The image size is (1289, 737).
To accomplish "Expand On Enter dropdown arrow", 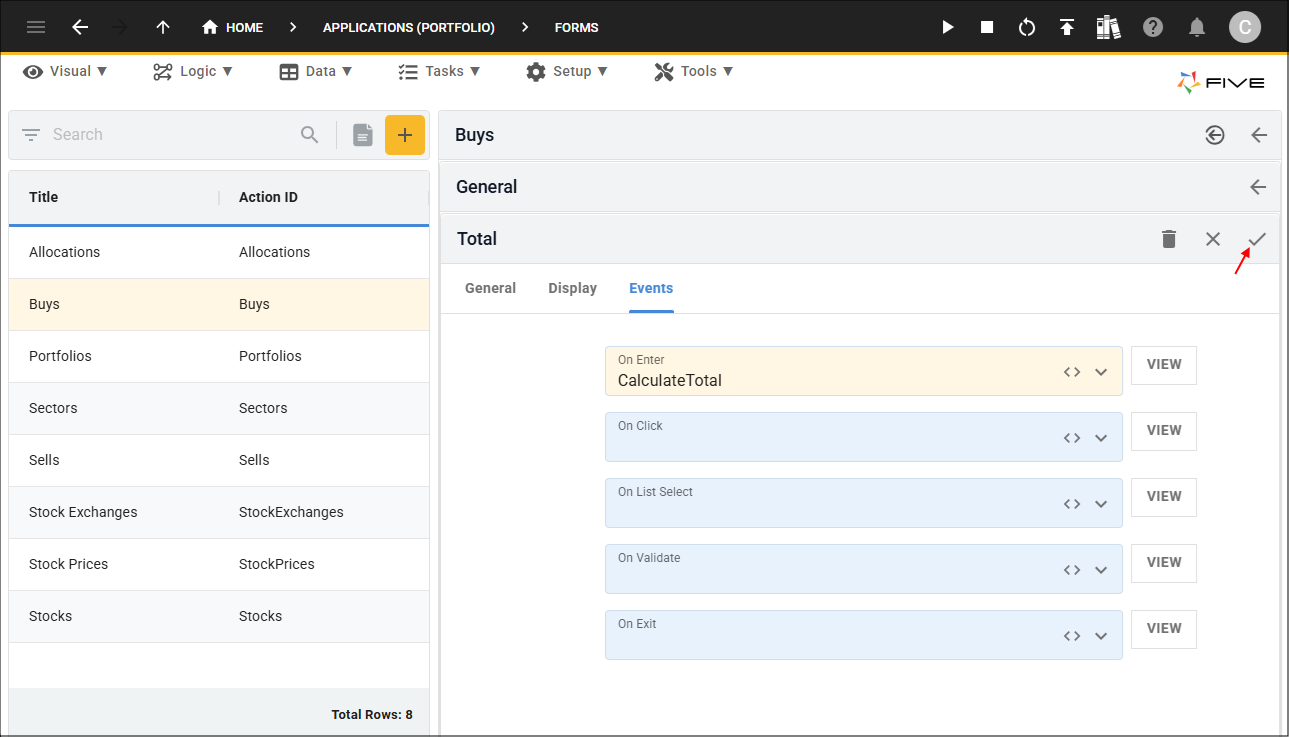I will pyautogui.click(x=1101, y=372).
